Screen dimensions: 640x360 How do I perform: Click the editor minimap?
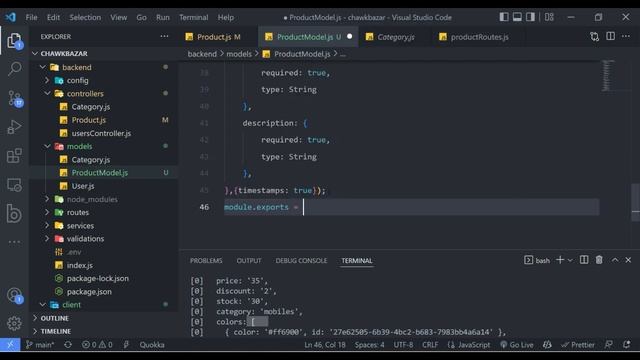(608, 76)
